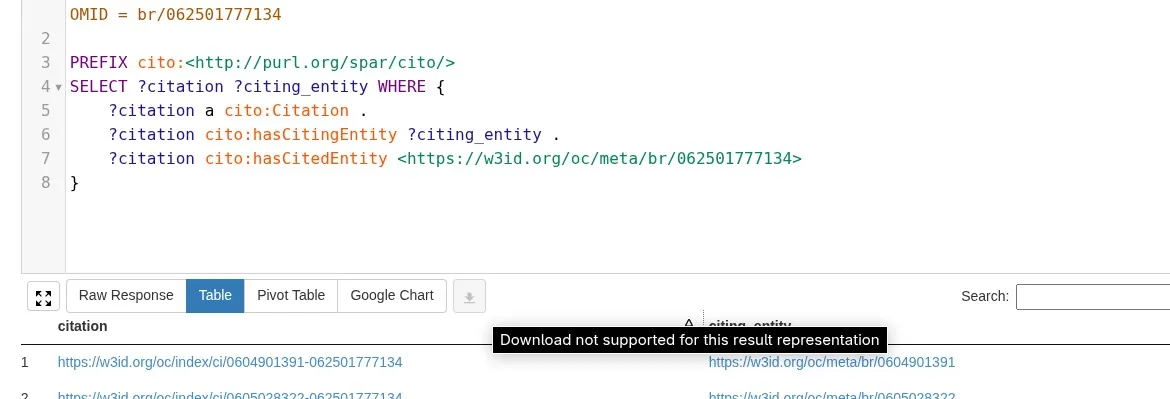Toggle the citation column sort arrow

point(689,324)
